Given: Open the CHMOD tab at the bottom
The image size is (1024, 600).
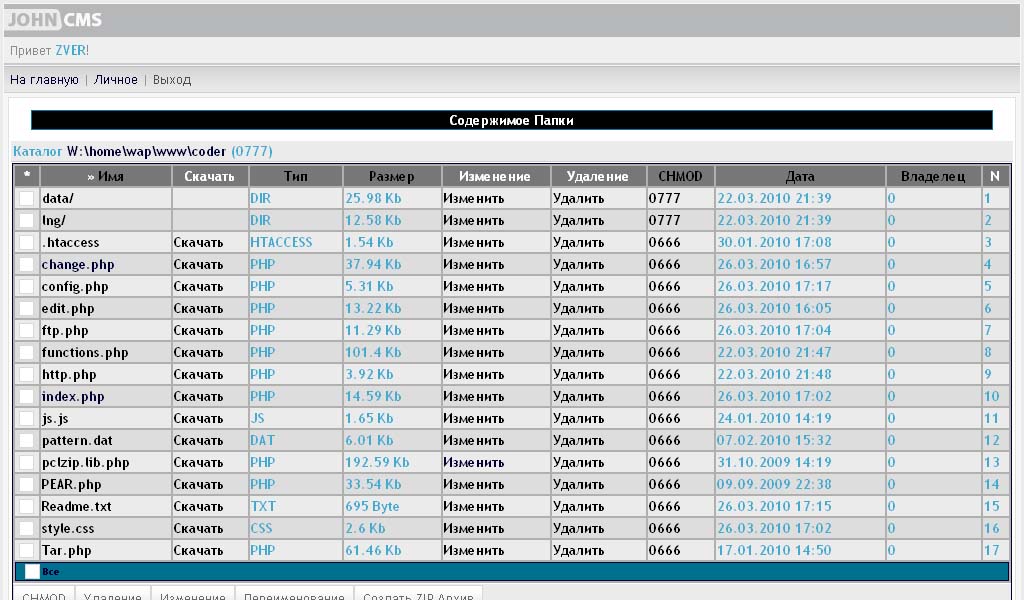Looking at the screenshot, I should pos(44,595).
